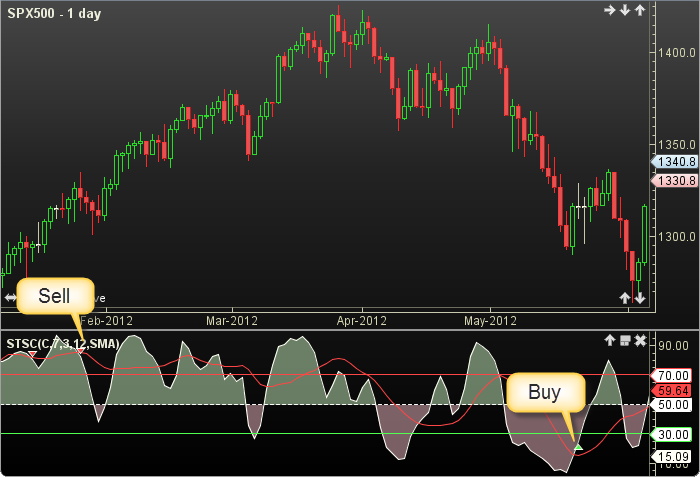Viewport: 700px width, 477px height.
Task: Select the SPX500 - 1 day chart title
Action: [54, 13]
